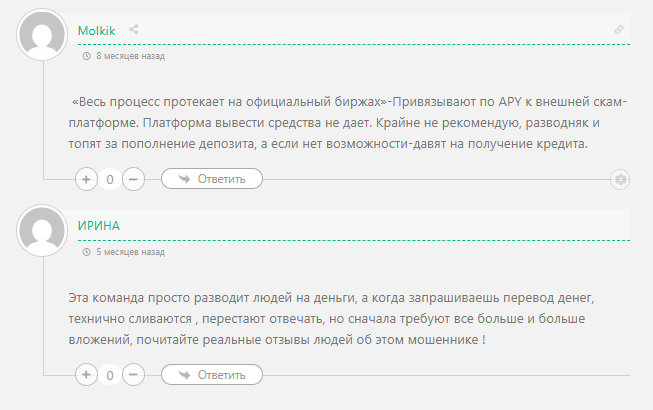The height and width of the screenshot is (410, 653).
Task: Upvote Molkik's comment with the plus button
Action: [x=86, y=179]
